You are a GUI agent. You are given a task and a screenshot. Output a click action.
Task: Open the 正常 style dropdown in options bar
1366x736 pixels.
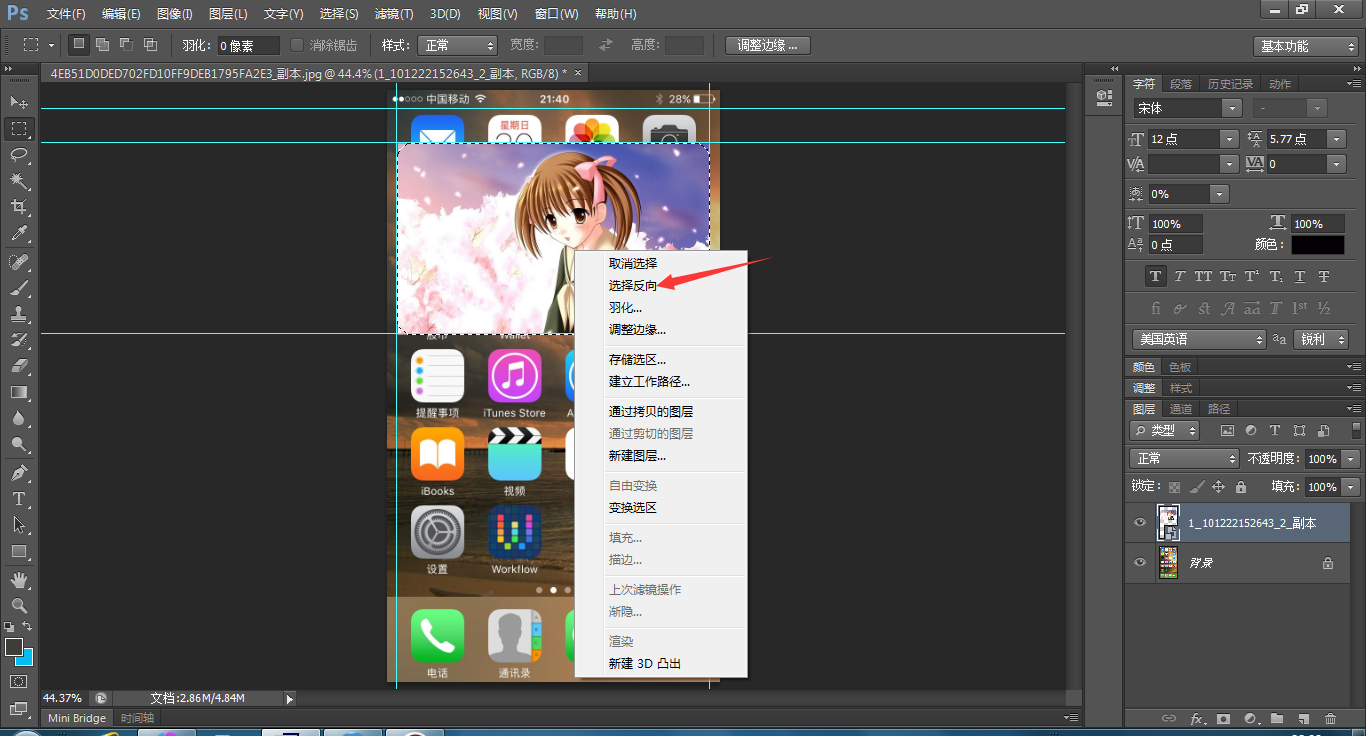coord(457,45)
